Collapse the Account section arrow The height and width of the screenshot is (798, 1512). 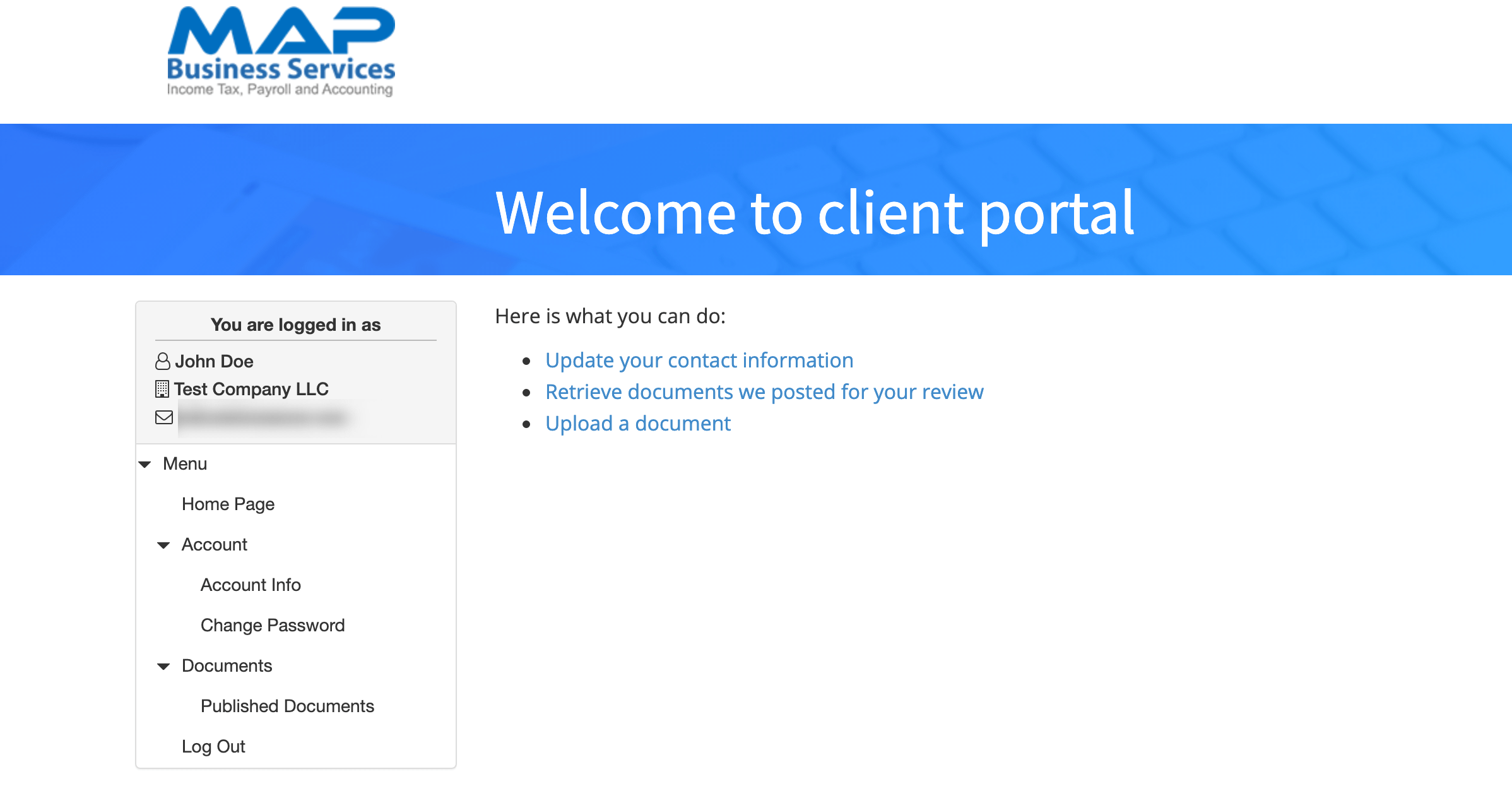[163, 545]
